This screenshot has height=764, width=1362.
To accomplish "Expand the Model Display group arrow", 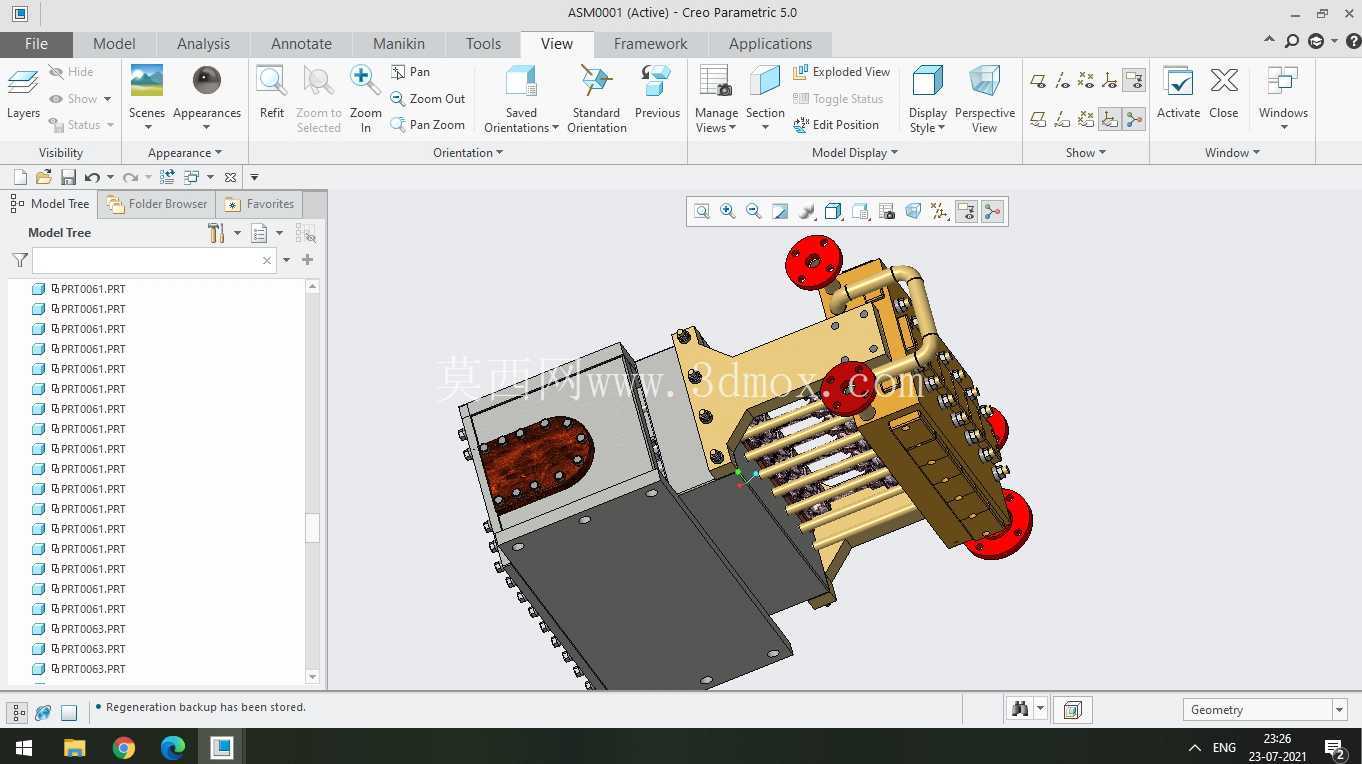I will 894,153.
